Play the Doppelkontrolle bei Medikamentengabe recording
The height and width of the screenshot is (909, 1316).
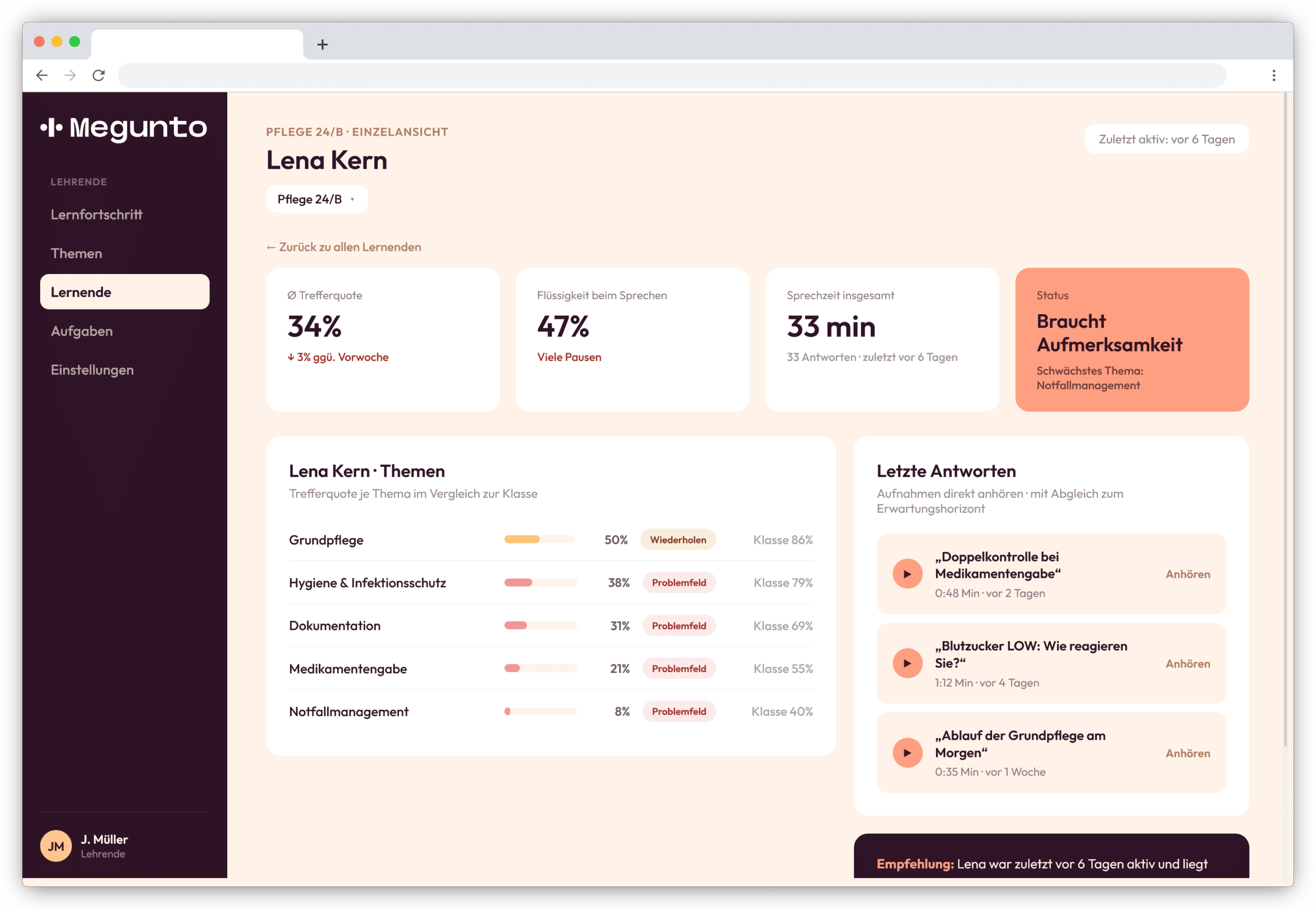907,574
